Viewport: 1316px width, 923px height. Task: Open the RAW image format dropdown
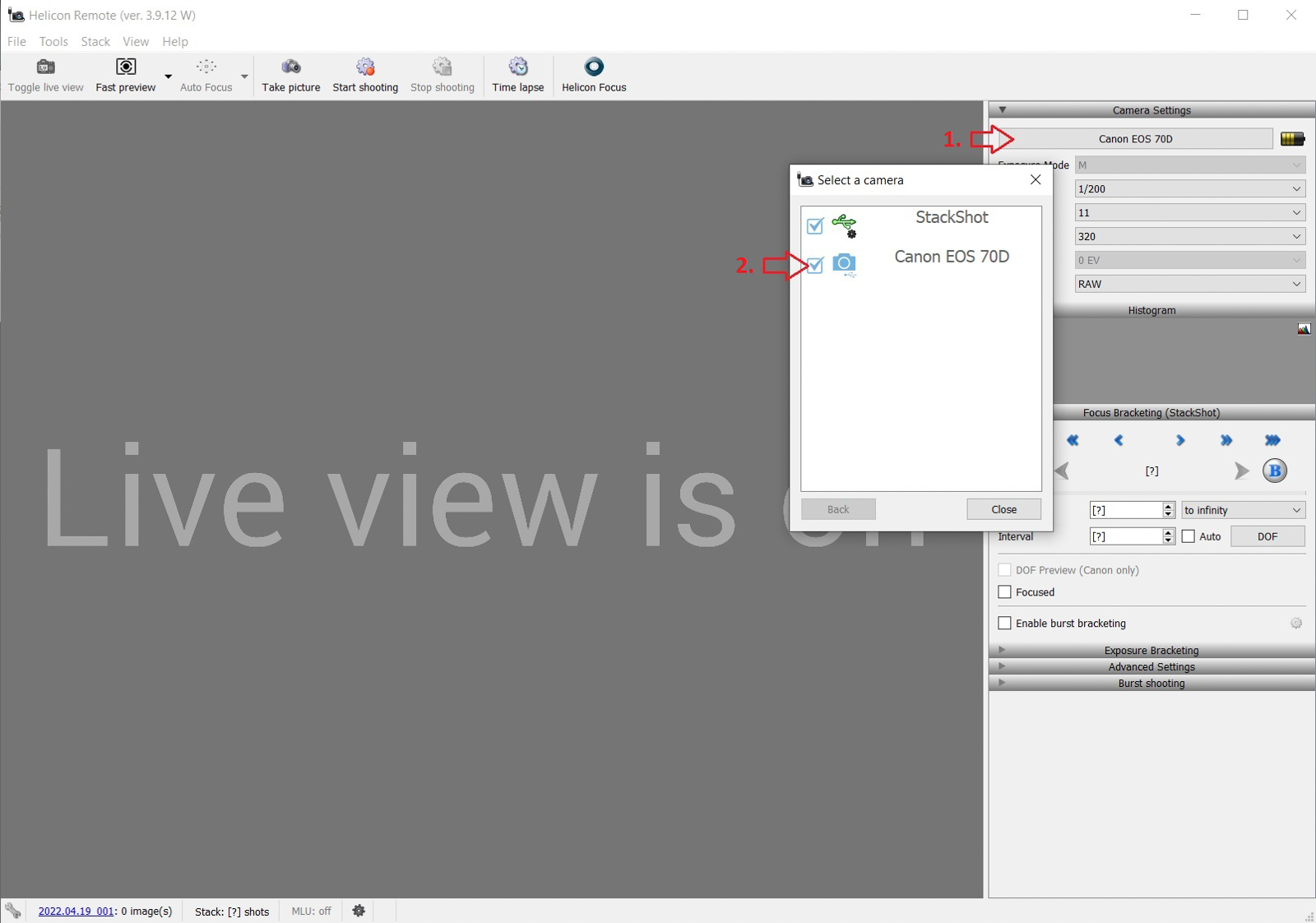(1189, 284)
